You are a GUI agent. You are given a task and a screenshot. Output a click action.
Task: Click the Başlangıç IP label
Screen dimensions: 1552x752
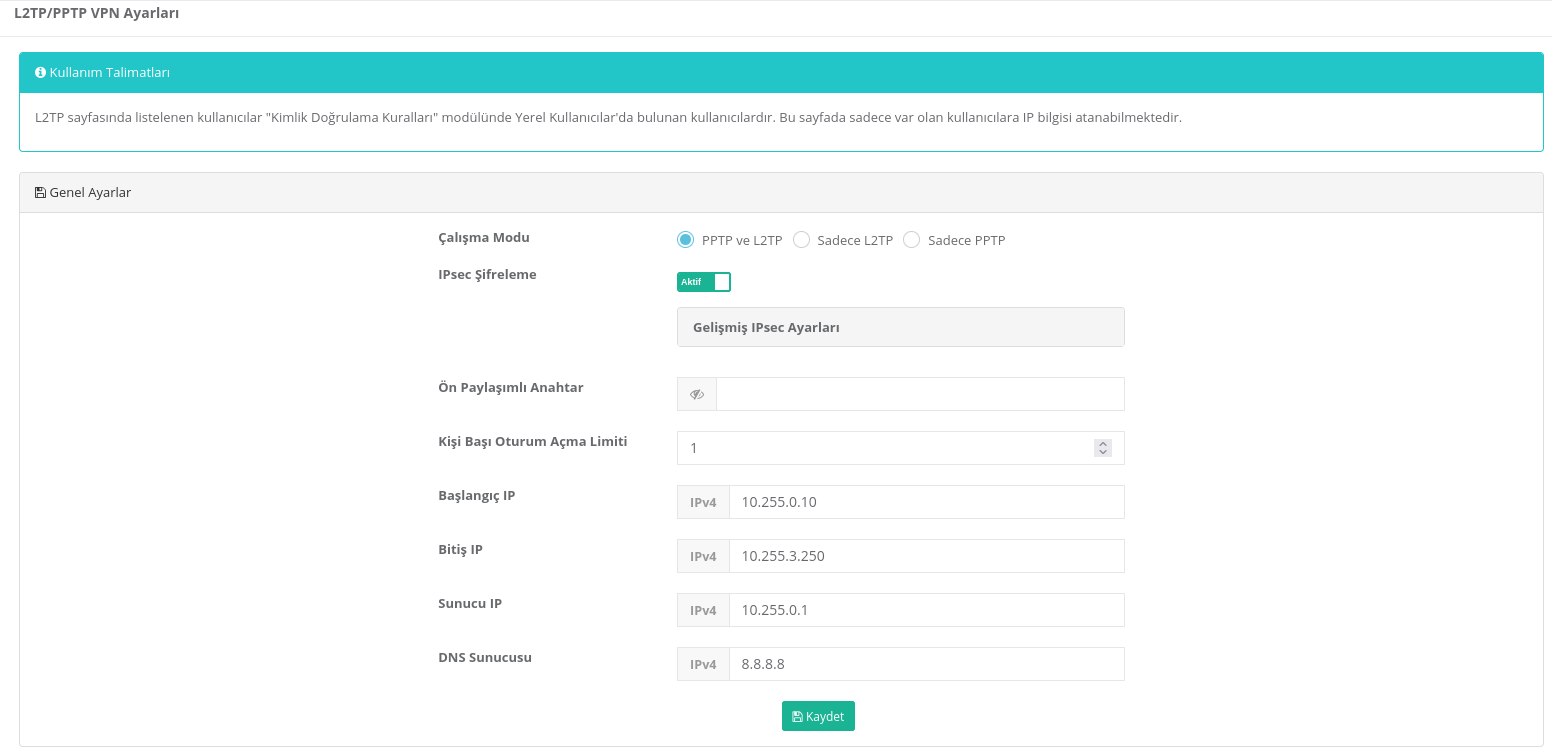coord(477,496)
